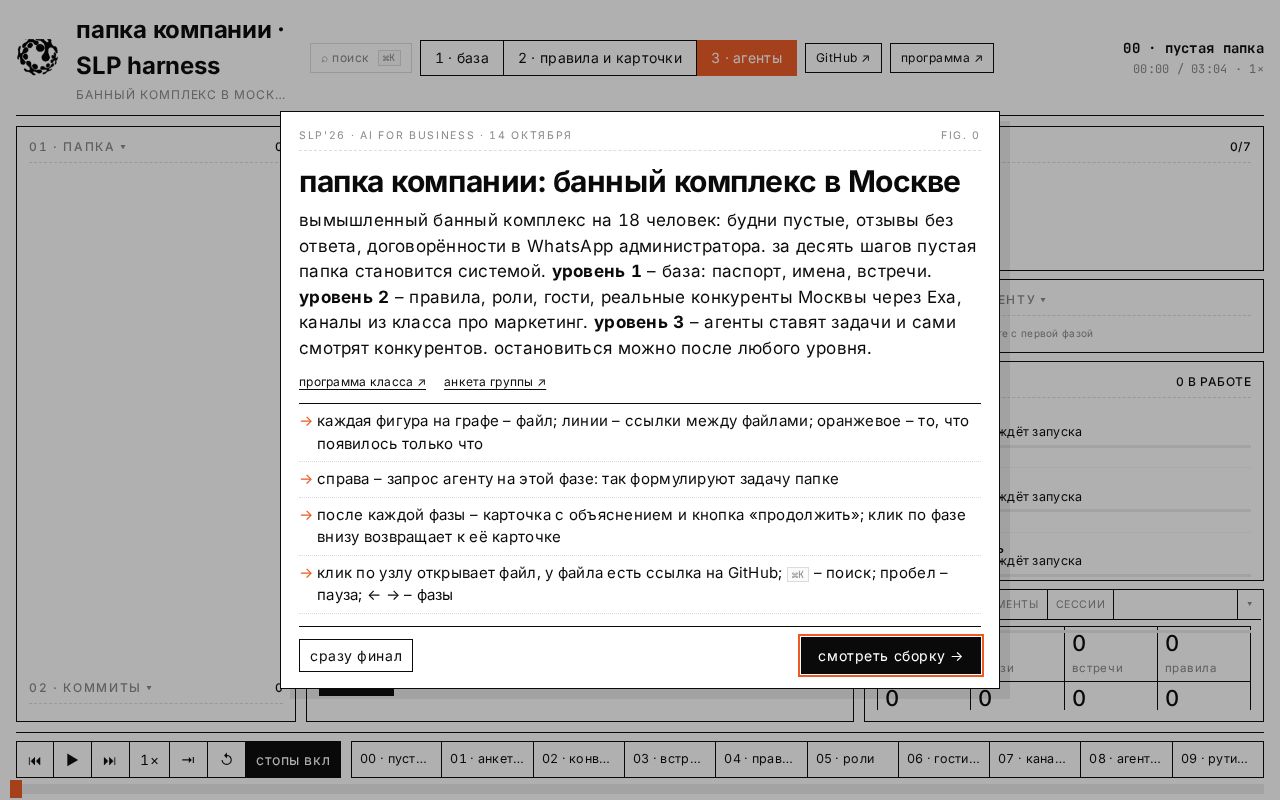Screen dimensions: 1280x800
Task: Jump to phase «05 · роли» in timeline
Action: [853, 759]
